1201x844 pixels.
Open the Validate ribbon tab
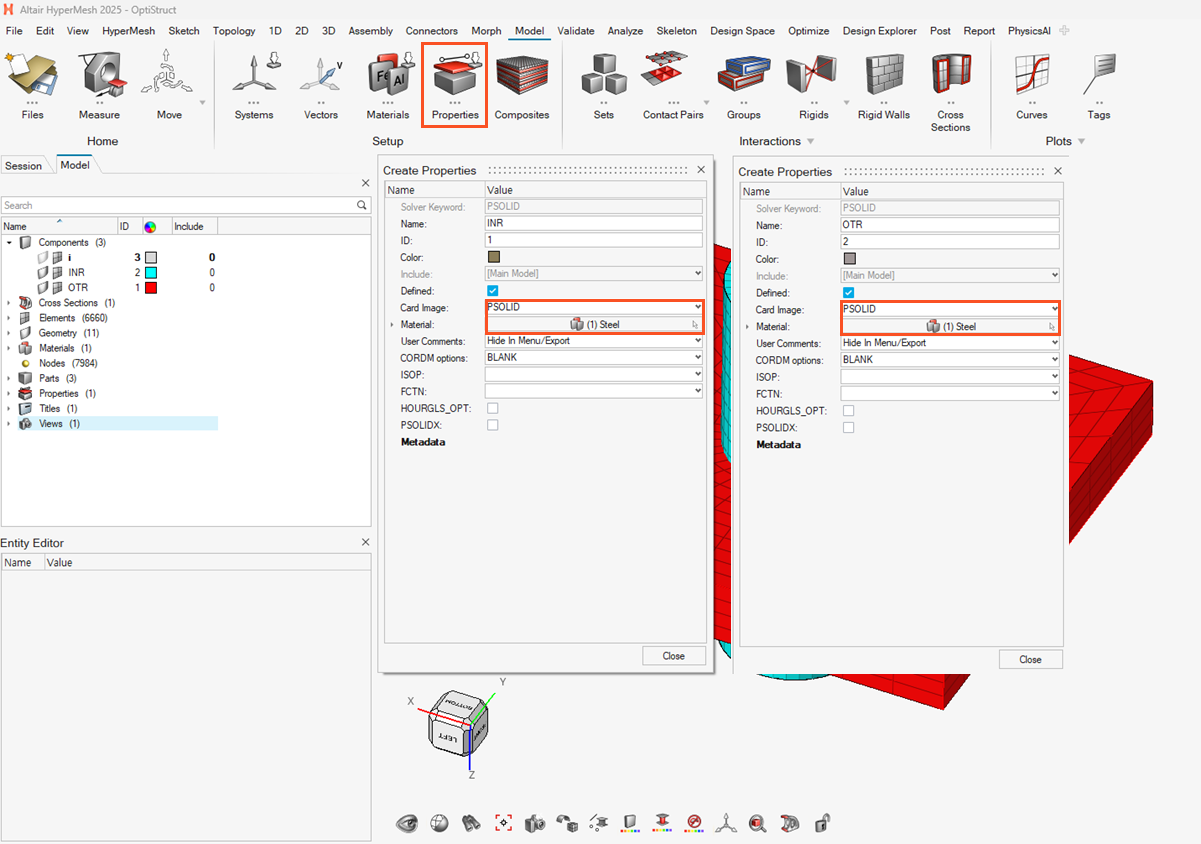pyautogui.click(x=575, y=31)
